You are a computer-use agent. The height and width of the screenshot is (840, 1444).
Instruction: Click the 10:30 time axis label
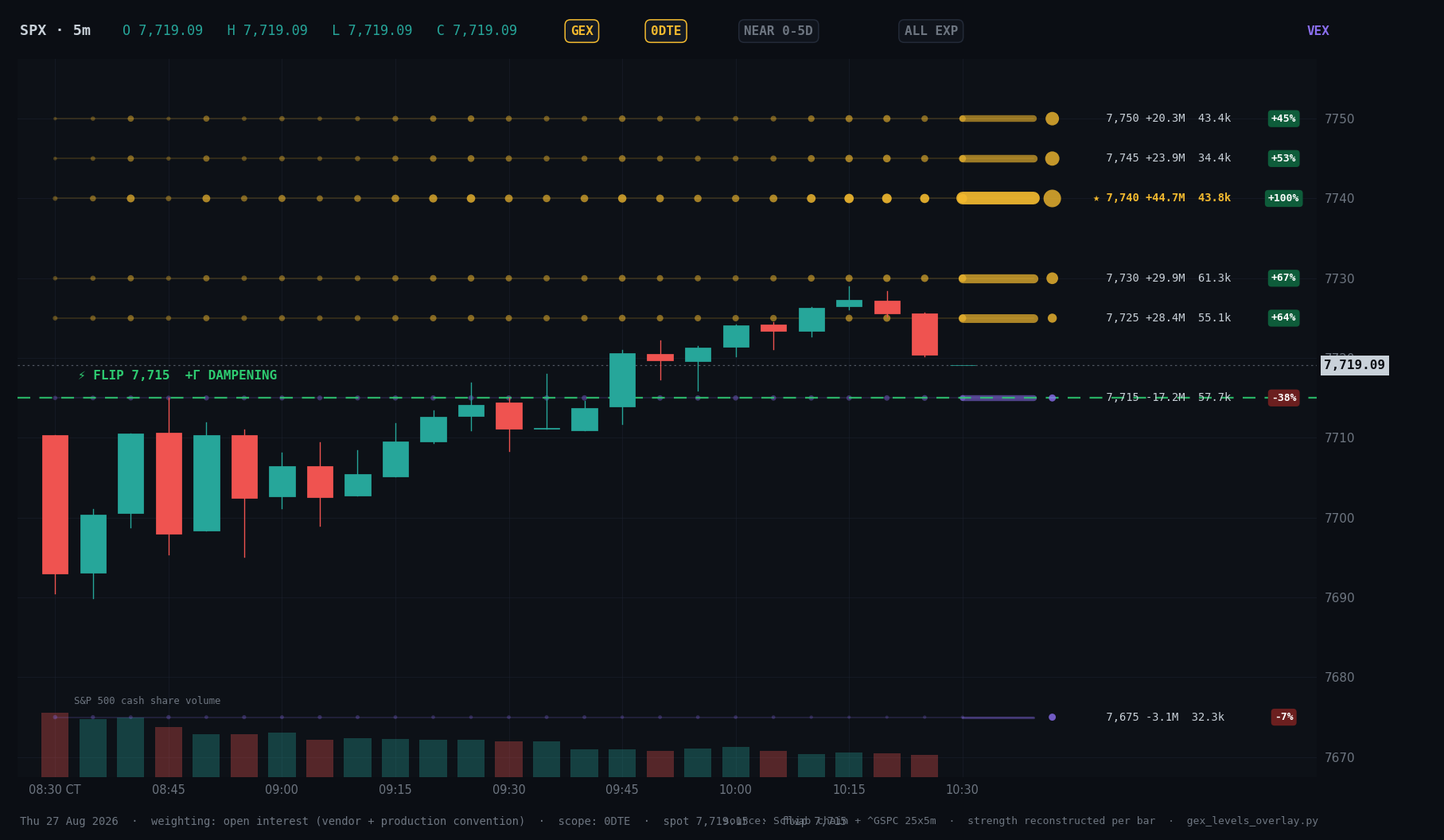(x=962, y=790)
